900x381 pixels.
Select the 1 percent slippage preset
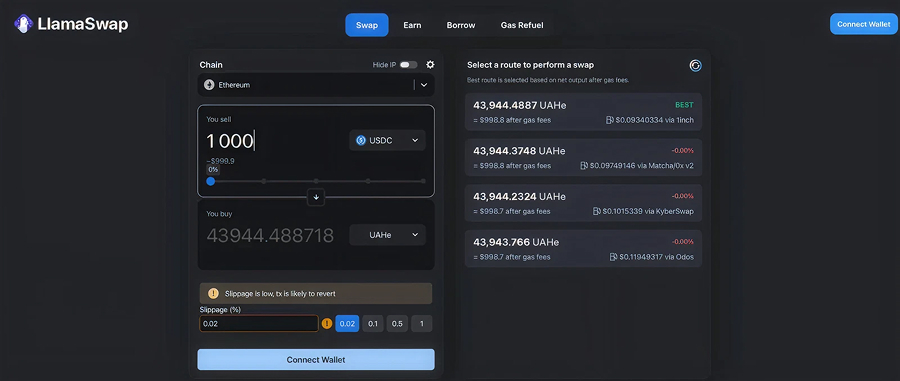coord(422,324)
